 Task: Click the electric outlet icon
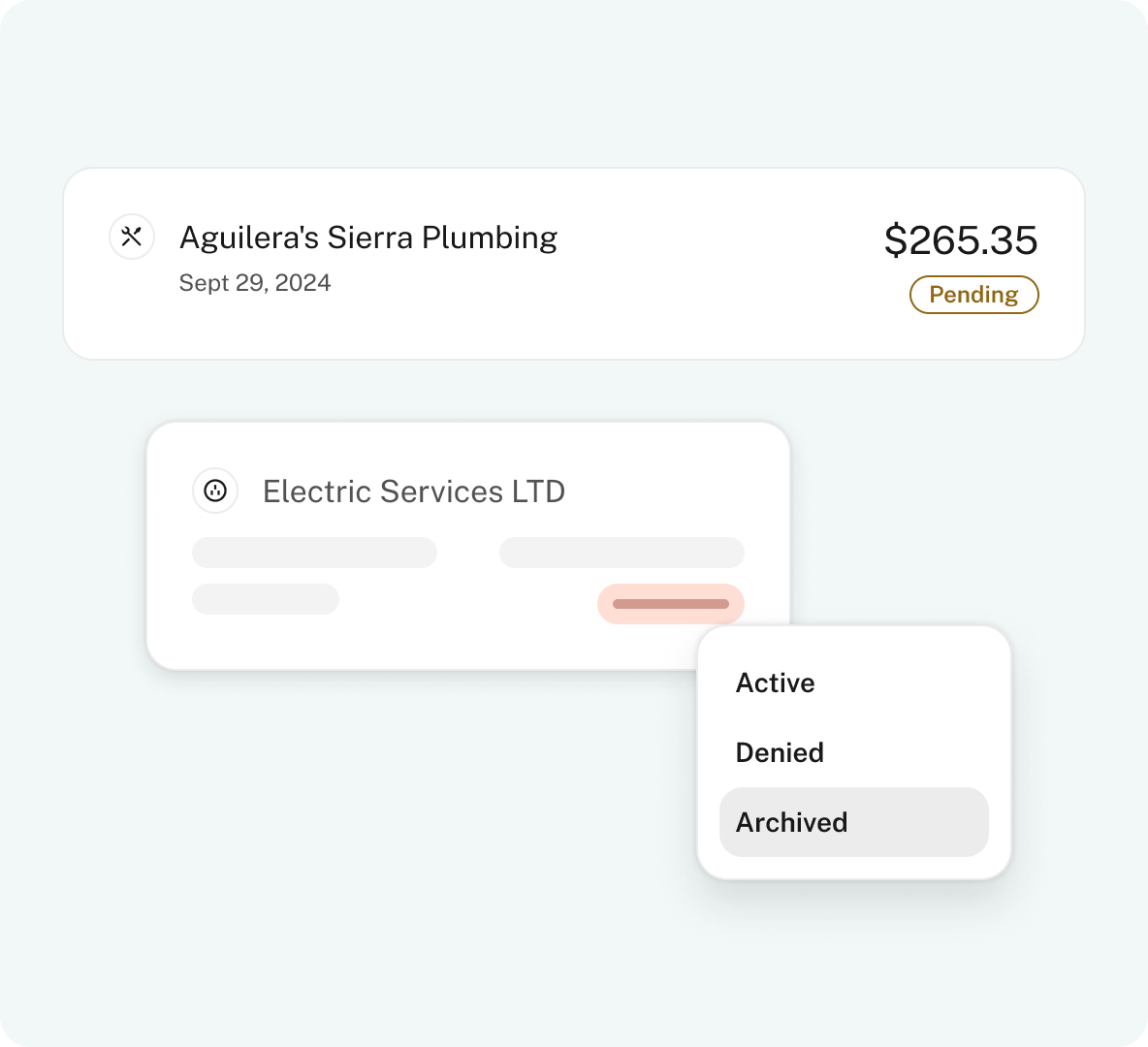pyautogui.click(x=215, y=491)
